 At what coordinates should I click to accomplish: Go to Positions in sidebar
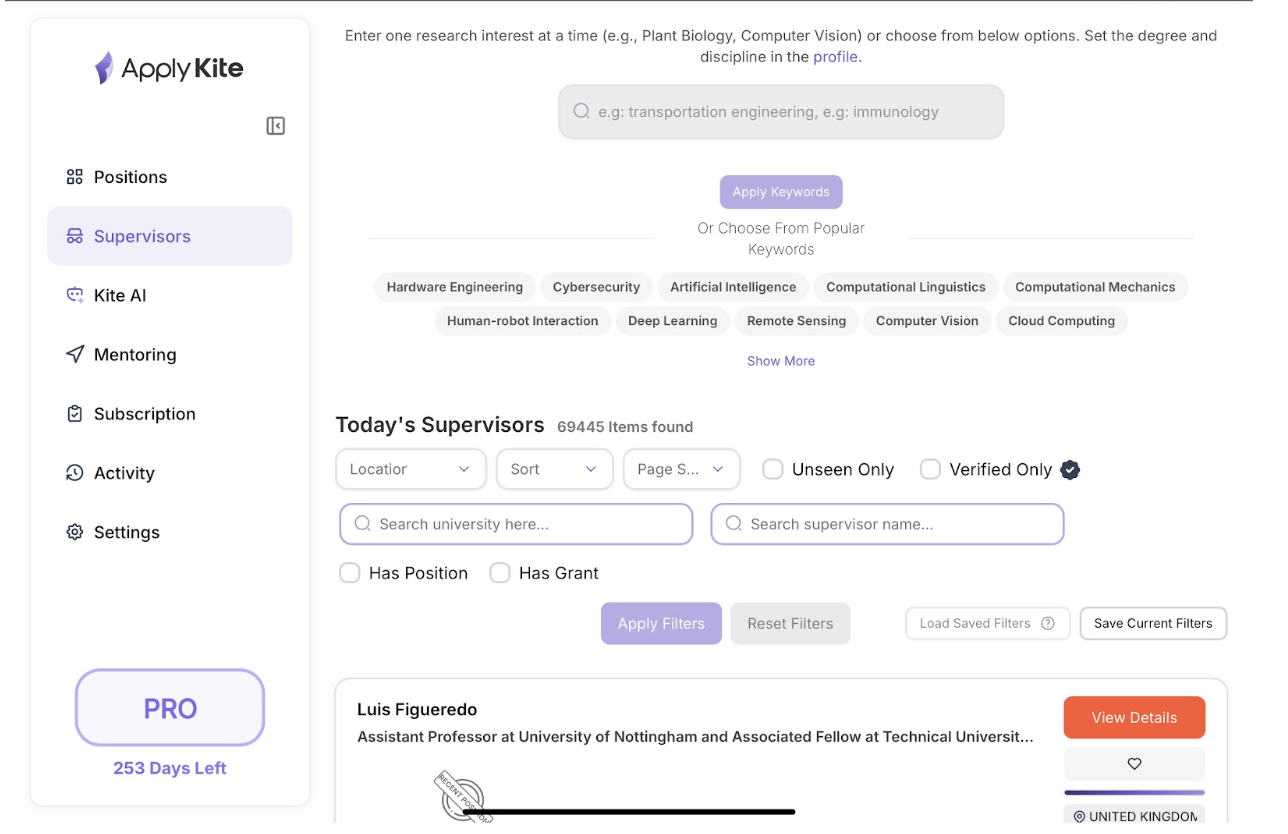click(x=130, y=177)
